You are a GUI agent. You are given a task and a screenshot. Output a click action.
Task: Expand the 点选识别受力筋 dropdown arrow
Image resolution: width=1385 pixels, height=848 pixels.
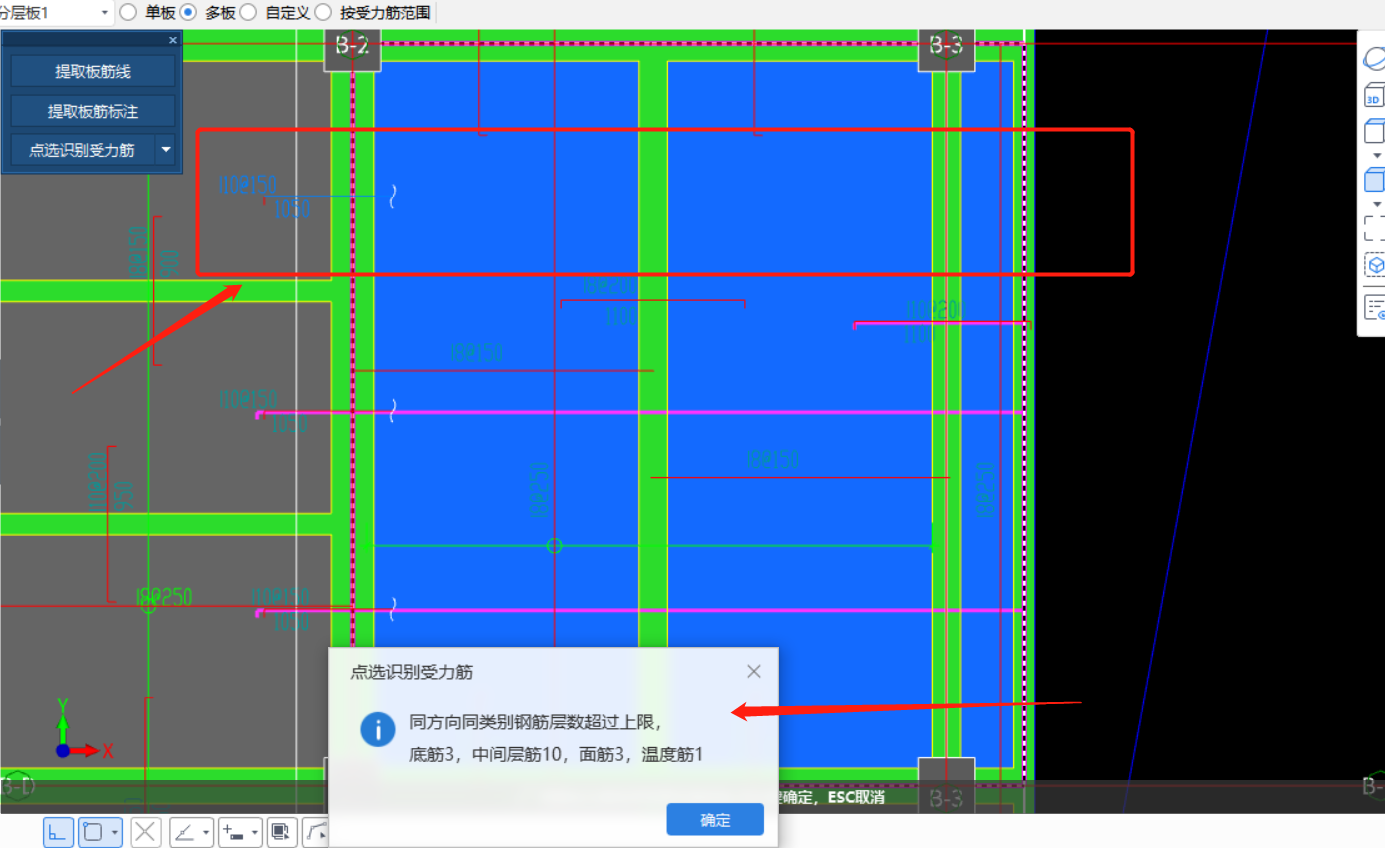coord(165,150)
